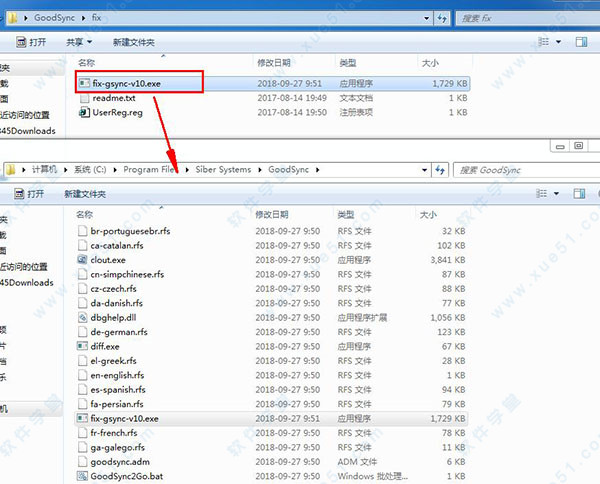The image size is (600, 484).
Task: Click the 搜索 GoodSync search box
Action: pos(520,170)
